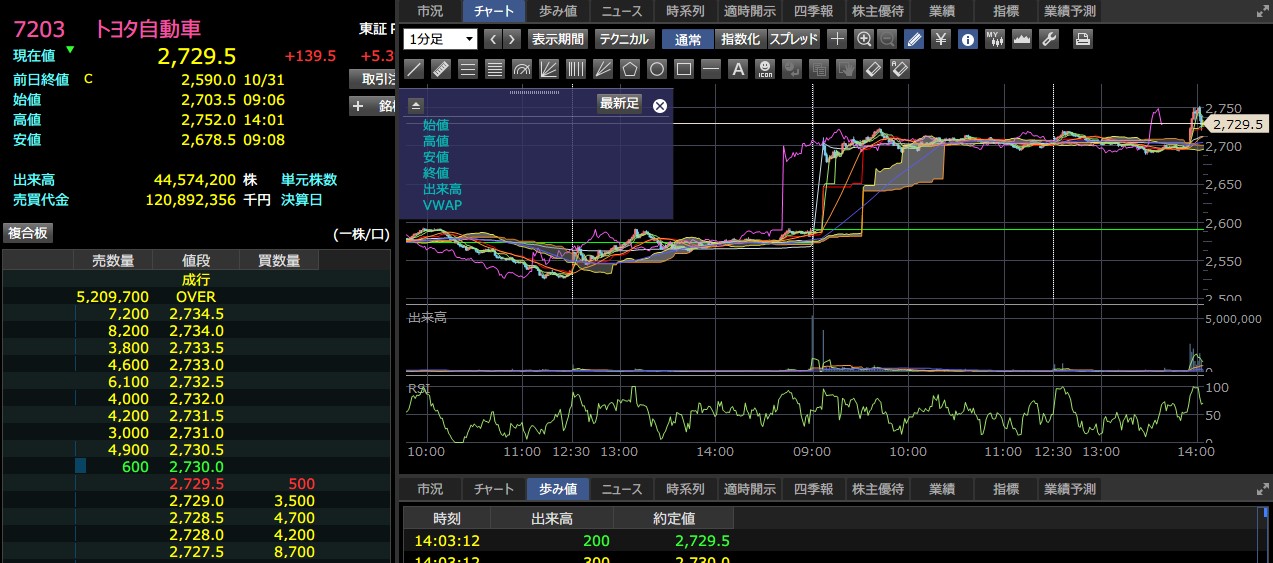The height and width of the screenshot is (563, 1273).
Task: Switch bottom panel to チャート tab
Action: click(x=494, y=489)
